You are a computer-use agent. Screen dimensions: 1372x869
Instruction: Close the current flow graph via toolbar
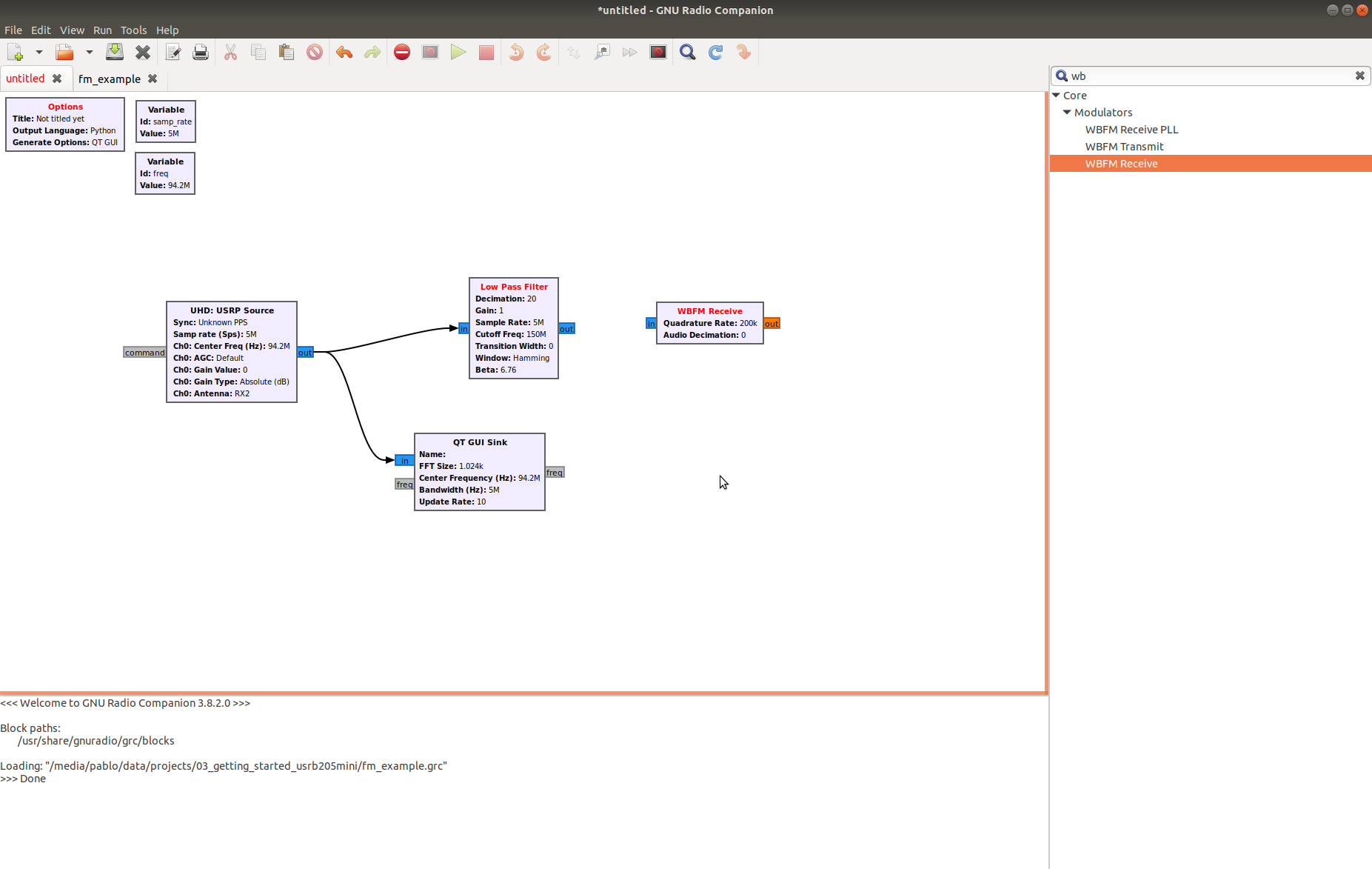(143, 53)
